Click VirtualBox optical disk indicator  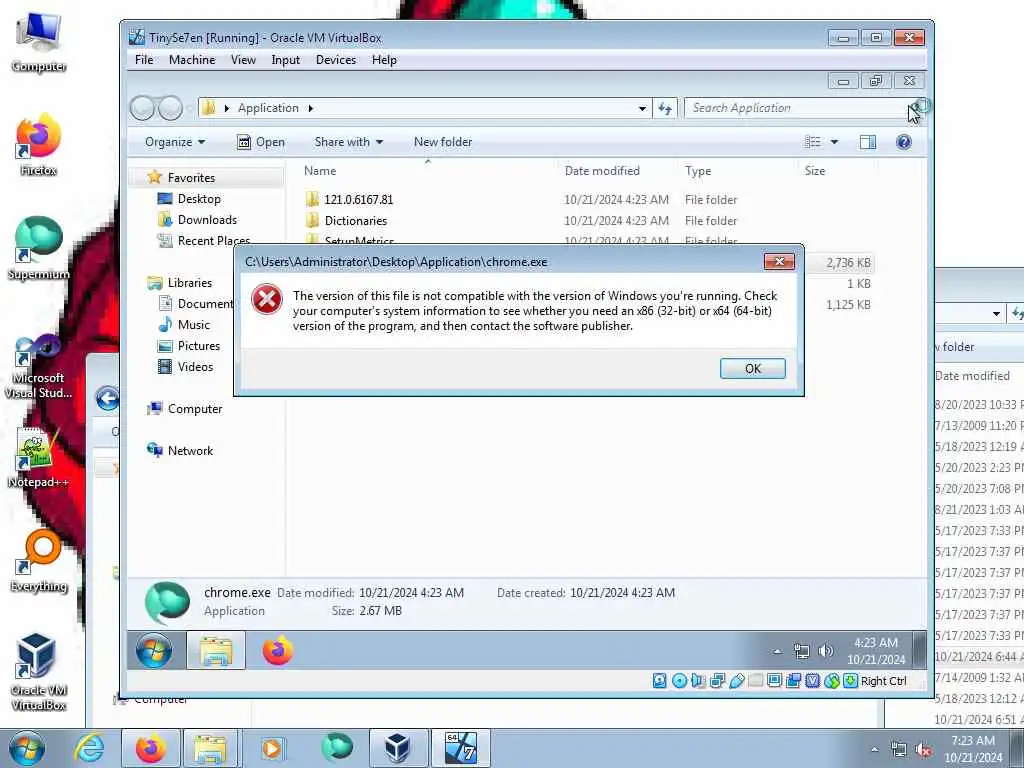pos(680,681)
